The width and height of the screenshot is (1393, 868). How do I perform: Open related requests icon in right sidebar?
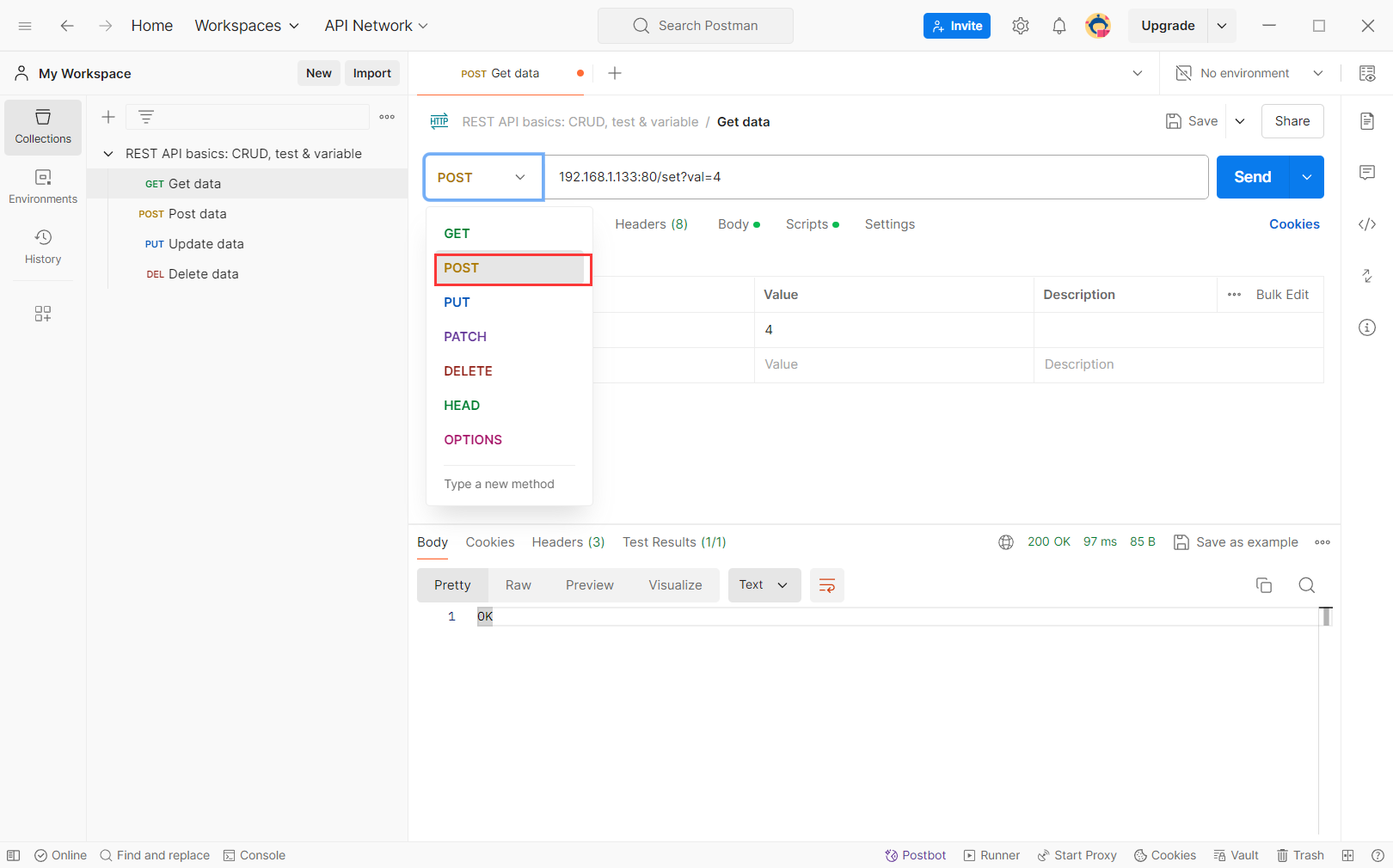1367,276
